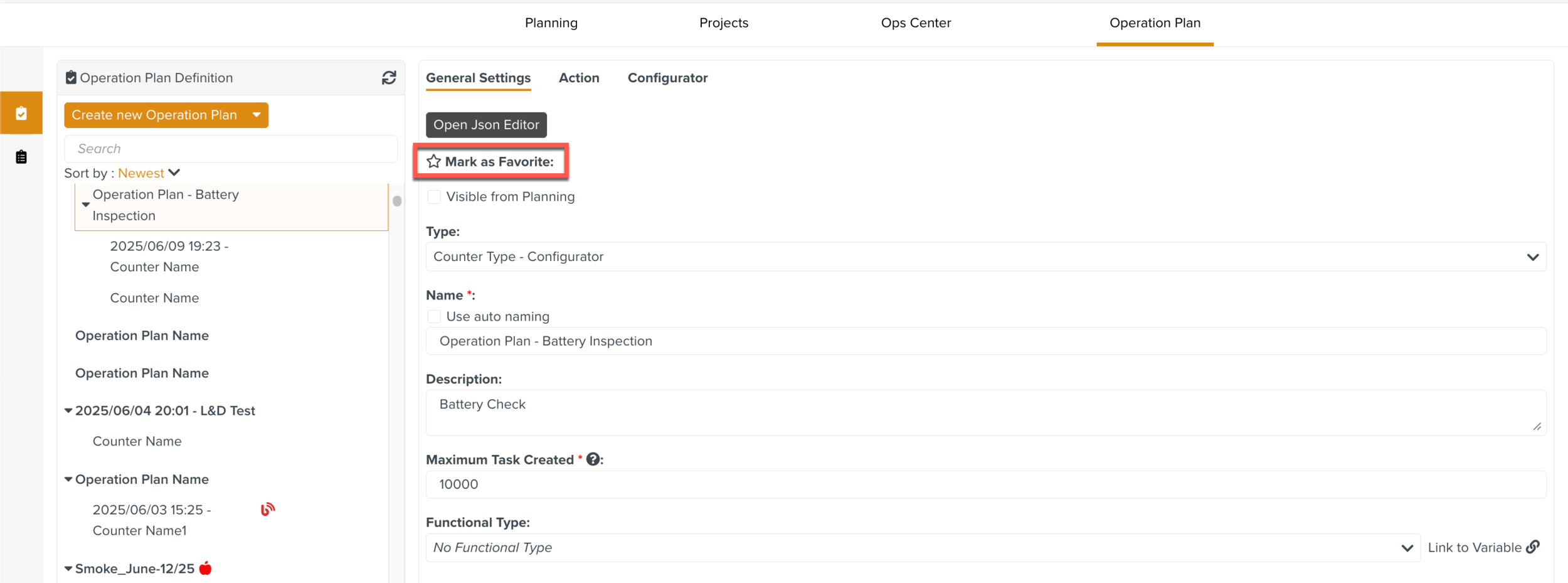
Task: Open the Functional Type dropdown
Action: [922, 548]
